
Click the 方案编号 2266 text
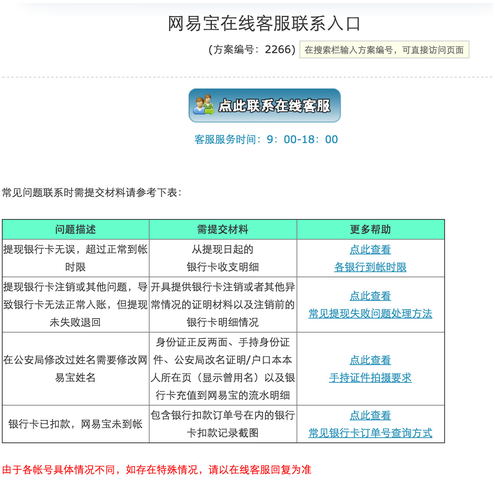[252, 50]
